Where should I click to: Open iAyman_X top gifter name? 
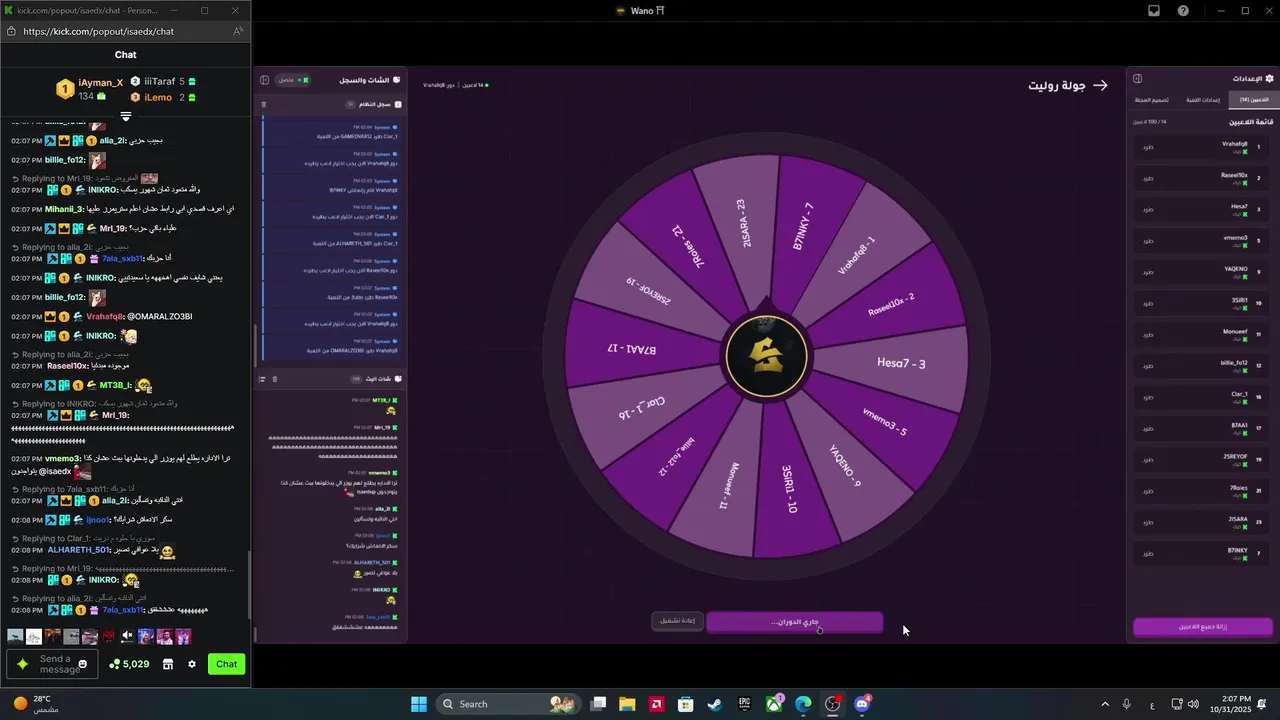coord(101,82)
